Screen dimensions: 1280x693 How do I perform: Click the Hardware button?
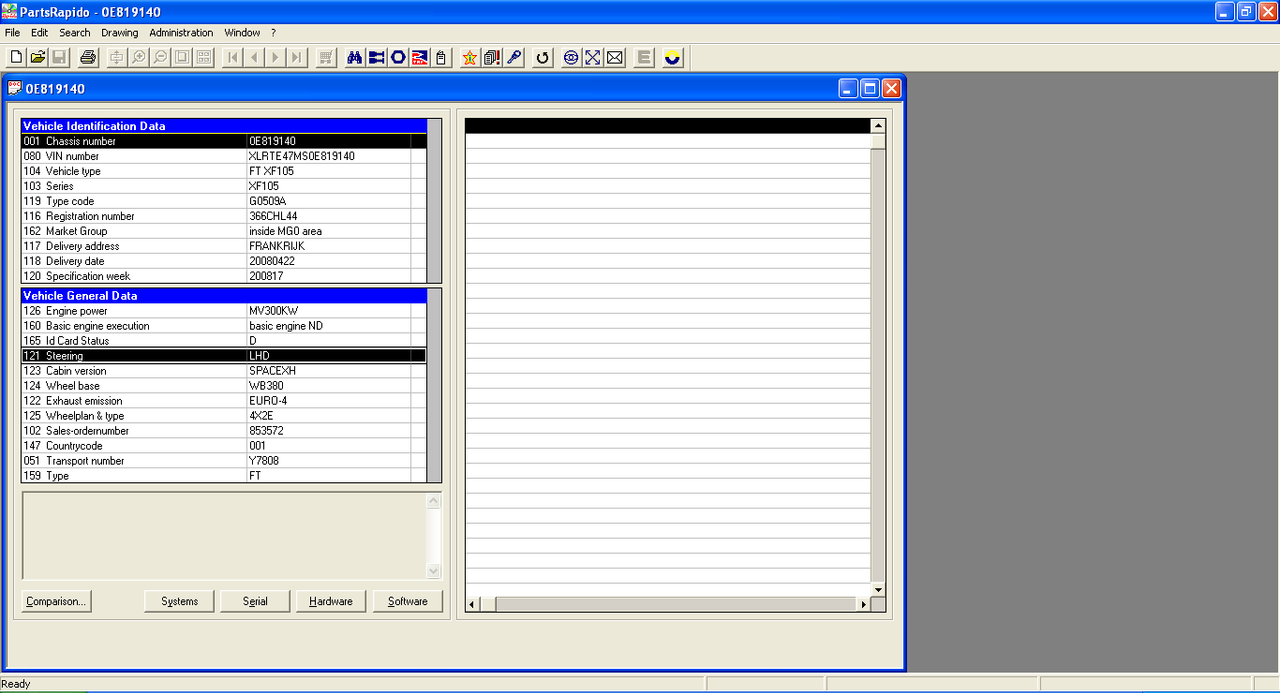point(331,601)
